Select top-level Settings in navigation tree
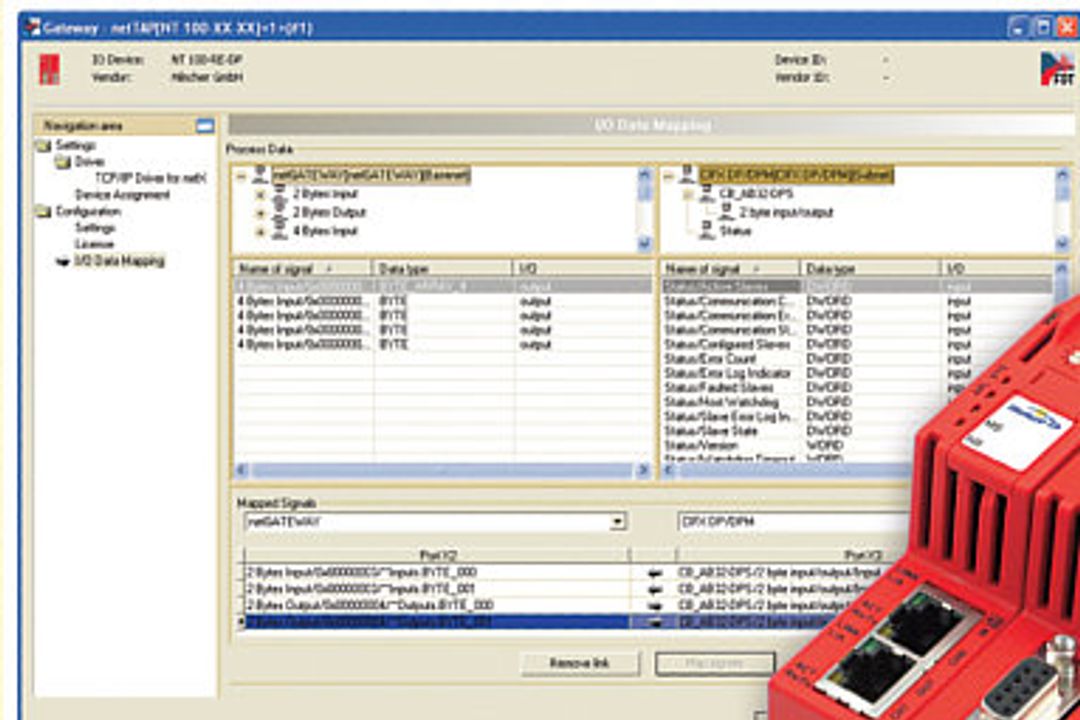 click(x=76, y=145)
